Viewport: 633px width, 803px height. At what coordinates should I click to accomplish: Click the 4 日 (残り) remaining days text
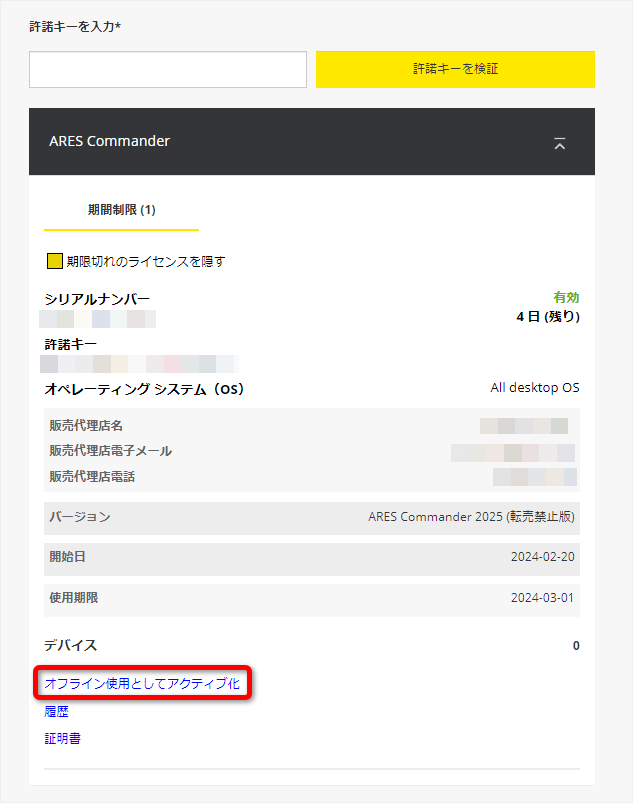(x=548, y=316)
